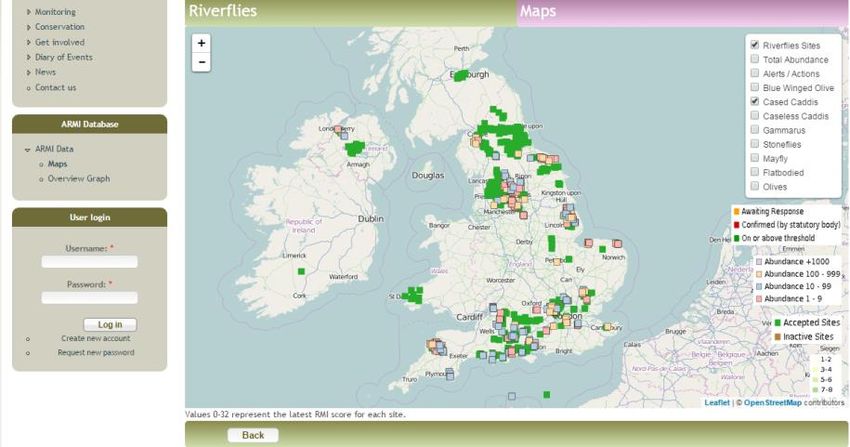Open the Conservation menu item
850x447 pixels.
60,27
